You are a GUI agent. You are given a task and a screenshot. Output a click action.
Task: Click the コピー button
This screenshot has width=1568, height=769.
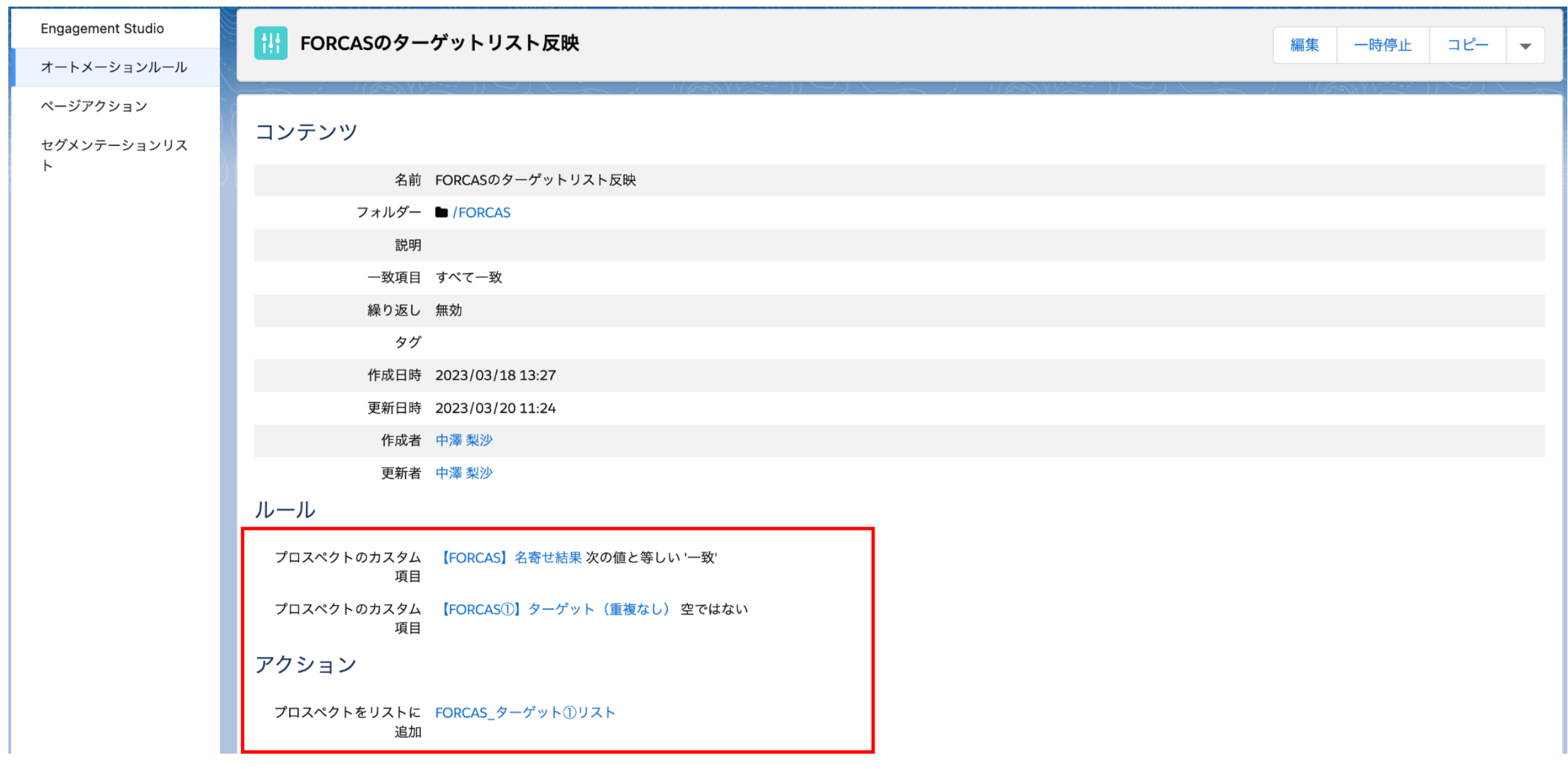tap(1467, 45)
